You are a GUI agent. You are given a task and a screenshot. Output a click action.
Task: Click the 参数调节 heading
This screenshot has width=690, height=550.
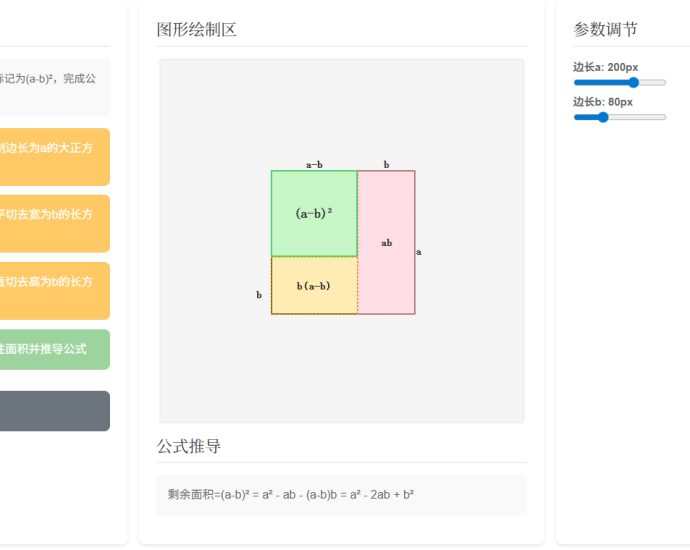(x=606, y=30)
